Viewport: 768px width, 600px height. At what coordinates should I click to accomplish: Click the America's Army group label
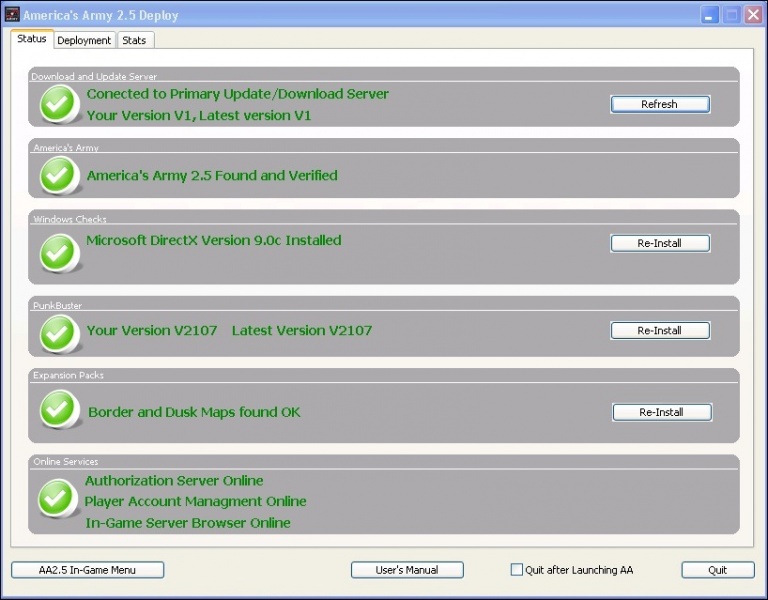66,147
